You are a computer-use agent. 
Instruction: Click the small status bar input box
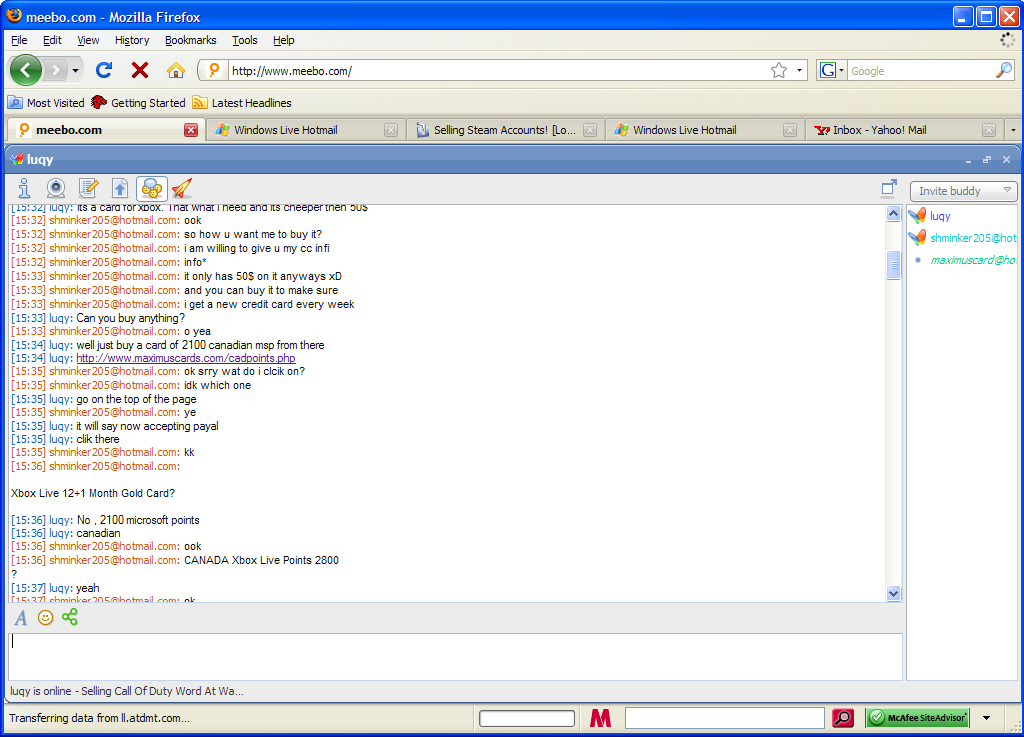pos(527,719)
